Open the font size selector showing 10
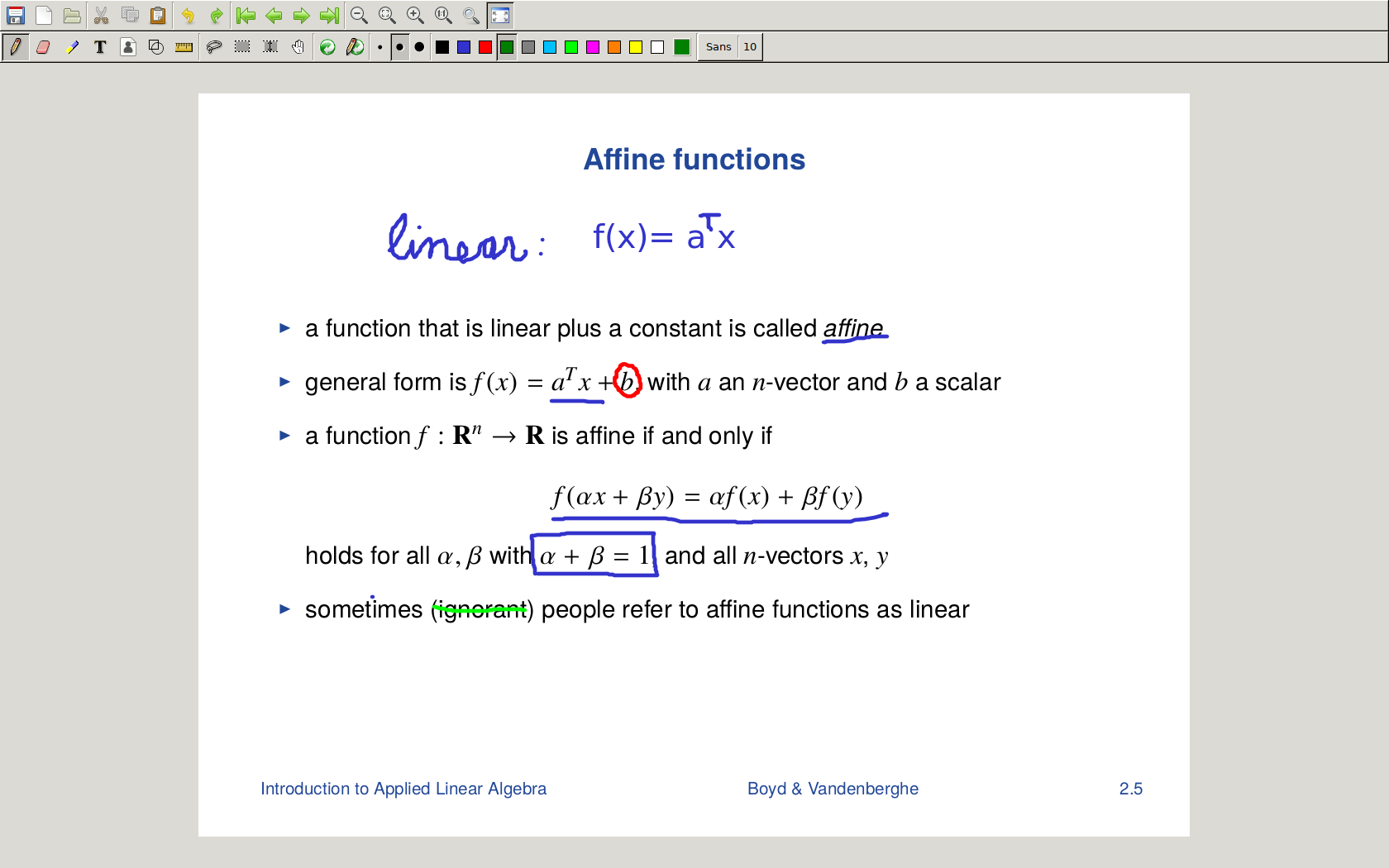 749,47
